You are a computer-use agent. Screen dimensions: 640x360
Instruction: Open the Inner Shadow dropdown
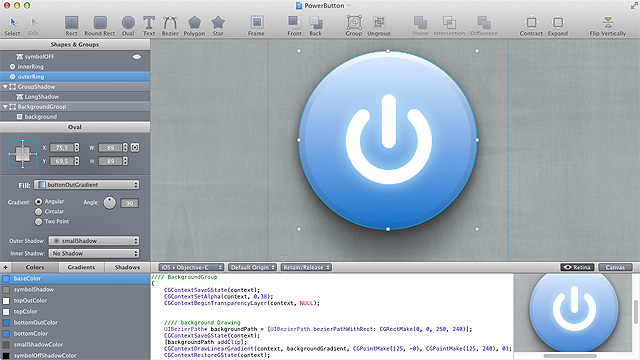point(94,253)
